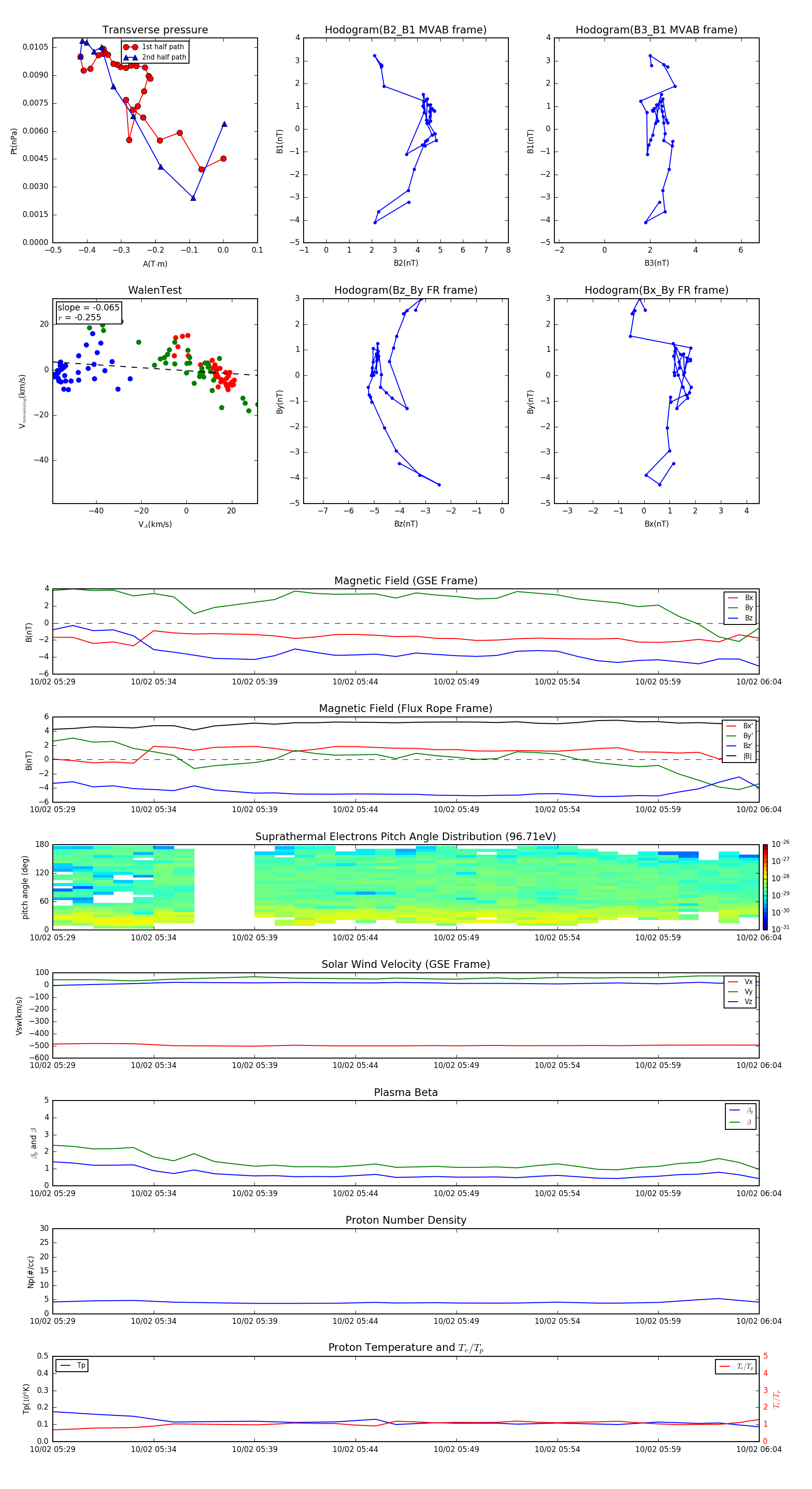Click '0.0105' tick on pressure plot
The width and height of the screenshot is (812, 1489).
point(36,47)
